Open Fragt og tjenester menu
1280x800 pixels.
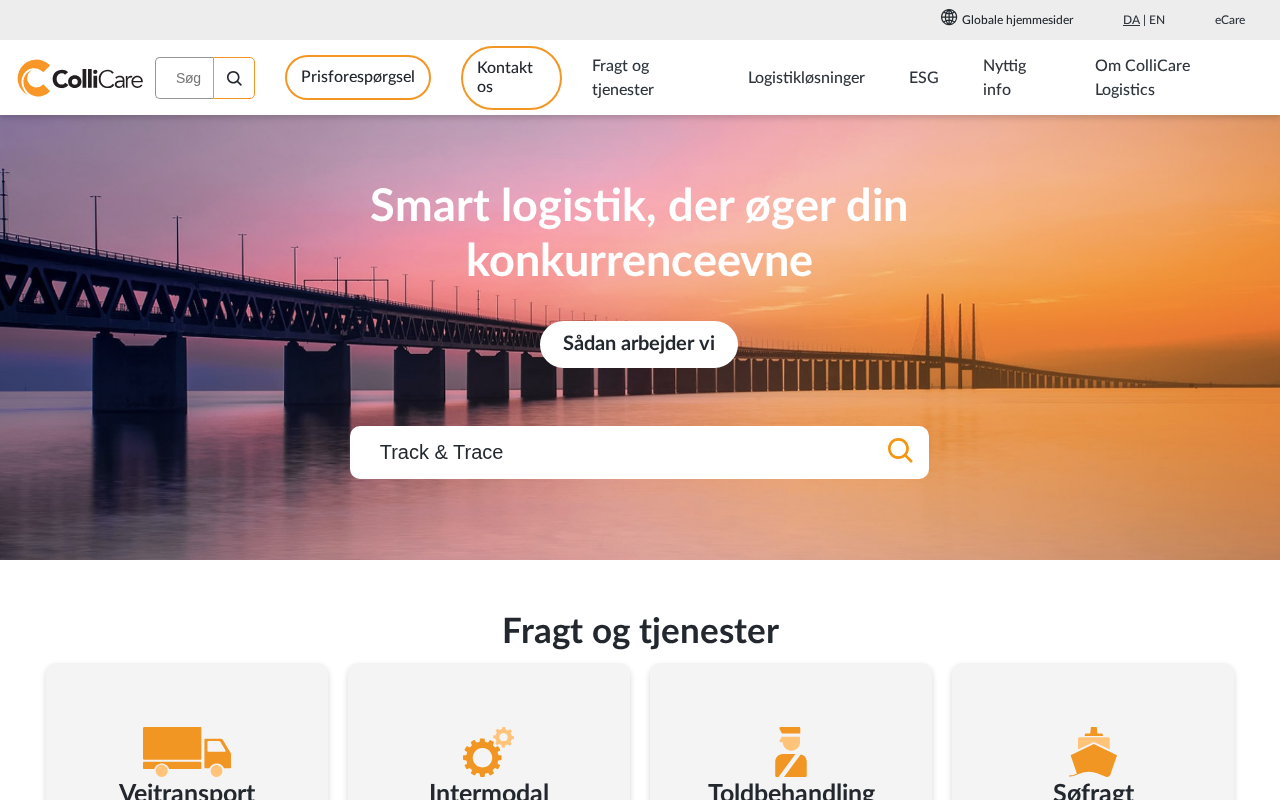pyautogui.click(x=623, y=78)
